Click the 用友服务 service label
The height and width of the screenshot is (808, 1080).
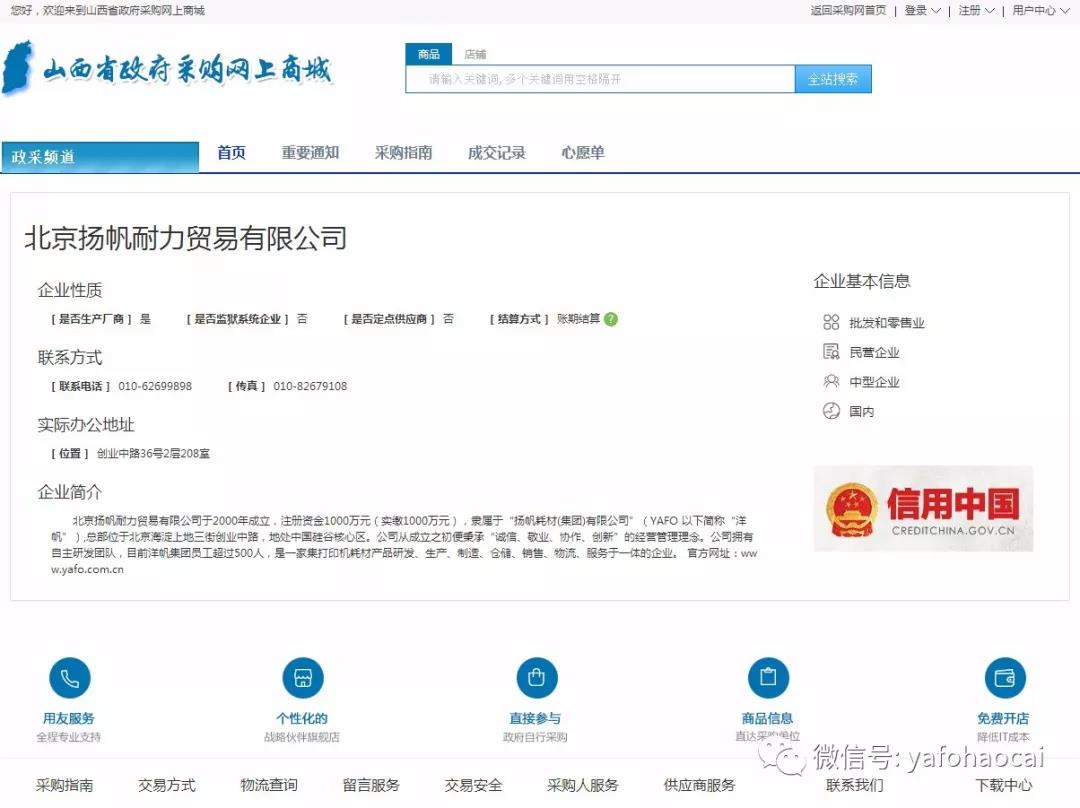[x=69, y=718]
